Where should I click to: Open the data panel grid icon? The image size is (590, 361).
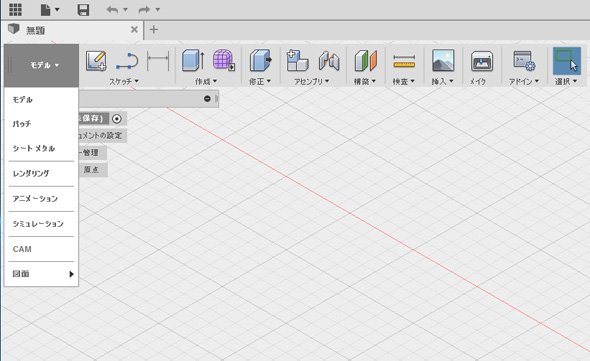pos(15,9)
